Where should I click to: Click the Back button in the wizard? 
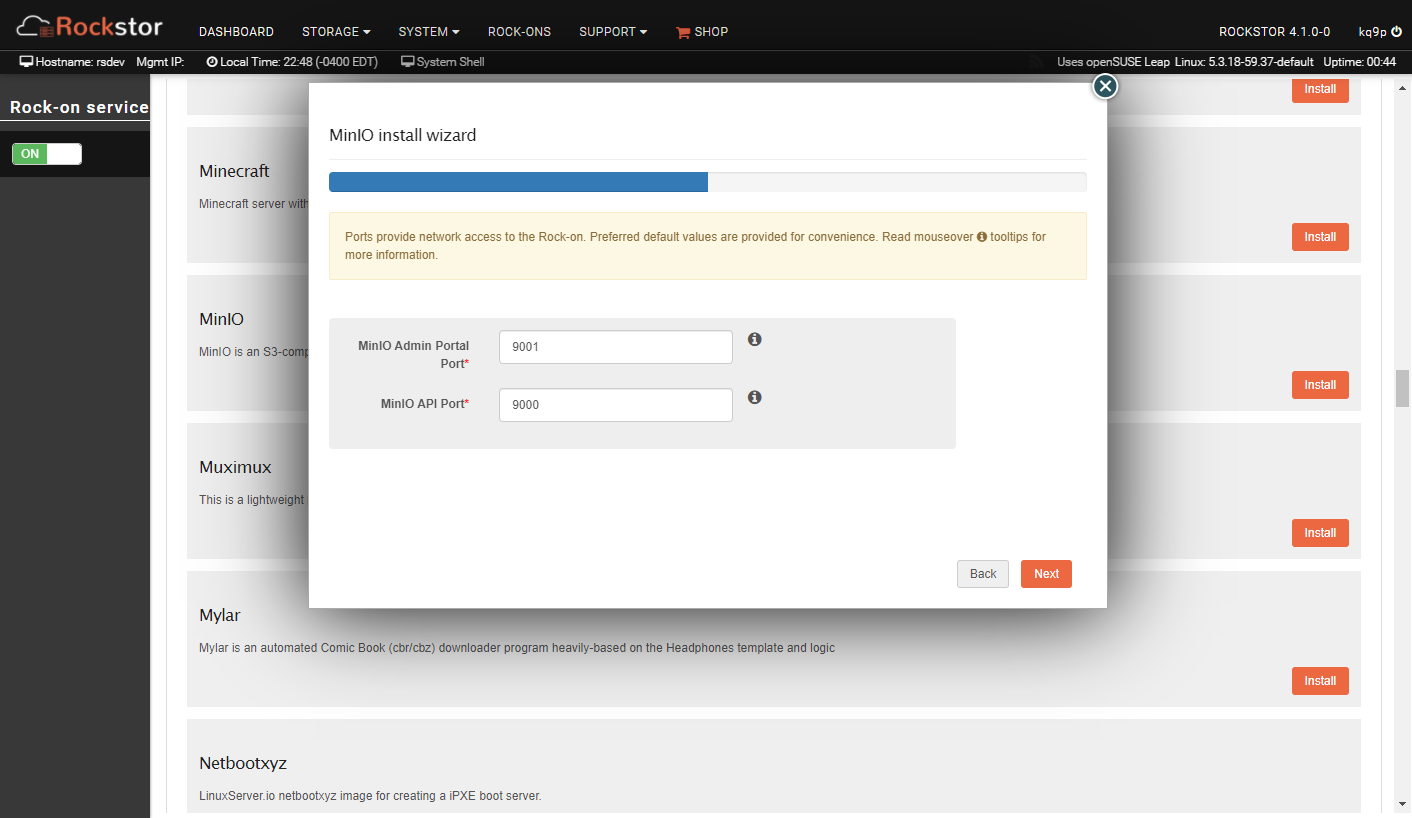983,574
